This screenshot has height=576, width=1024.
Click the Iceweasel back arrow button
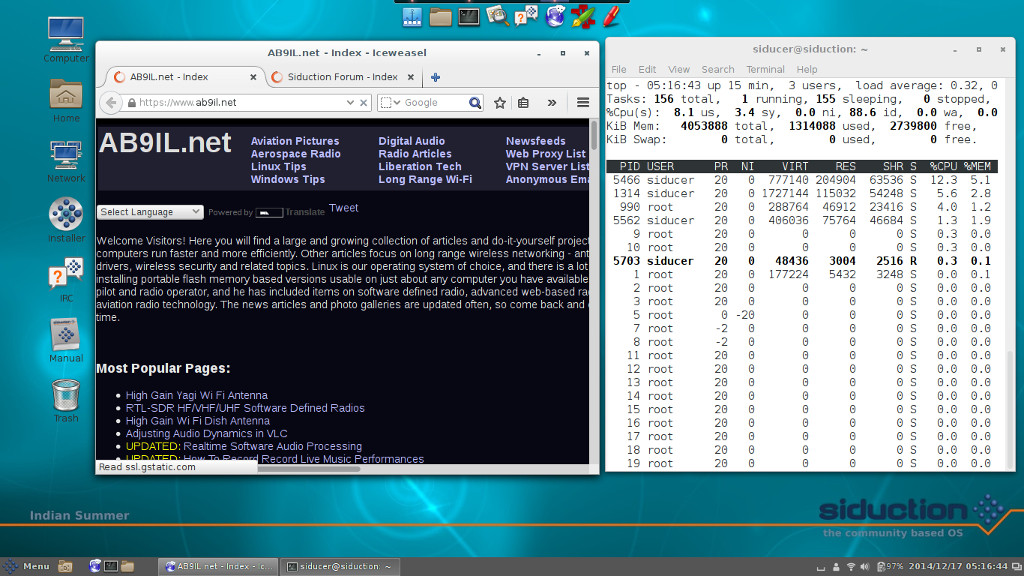coord(111,103)
